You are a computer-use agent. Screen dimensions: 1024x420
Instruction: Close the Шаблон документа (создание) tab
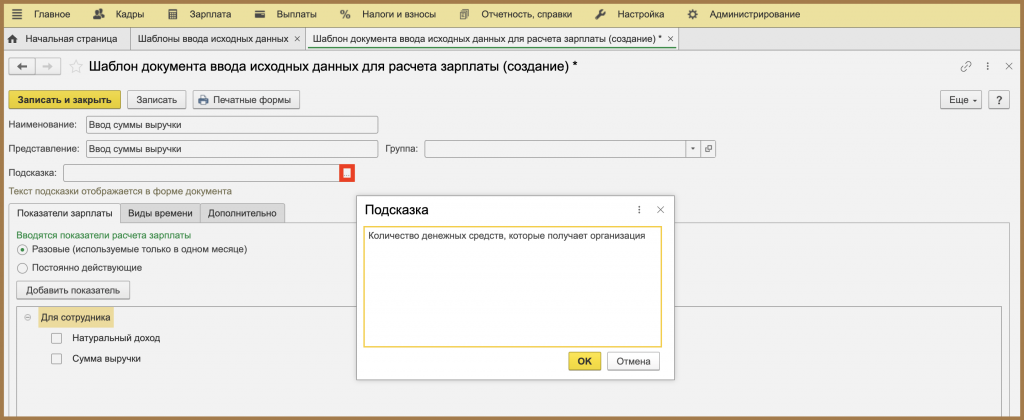(669, 39)
